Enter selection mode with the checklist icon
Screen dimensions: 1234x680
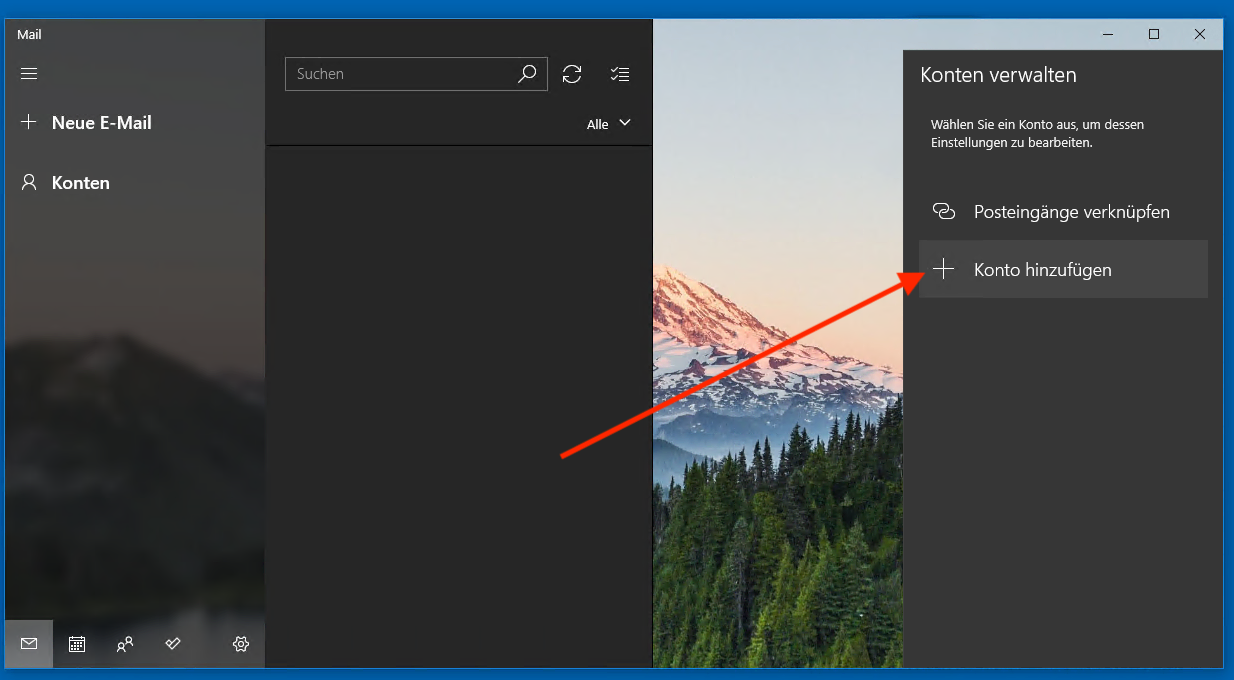point(619,73)
